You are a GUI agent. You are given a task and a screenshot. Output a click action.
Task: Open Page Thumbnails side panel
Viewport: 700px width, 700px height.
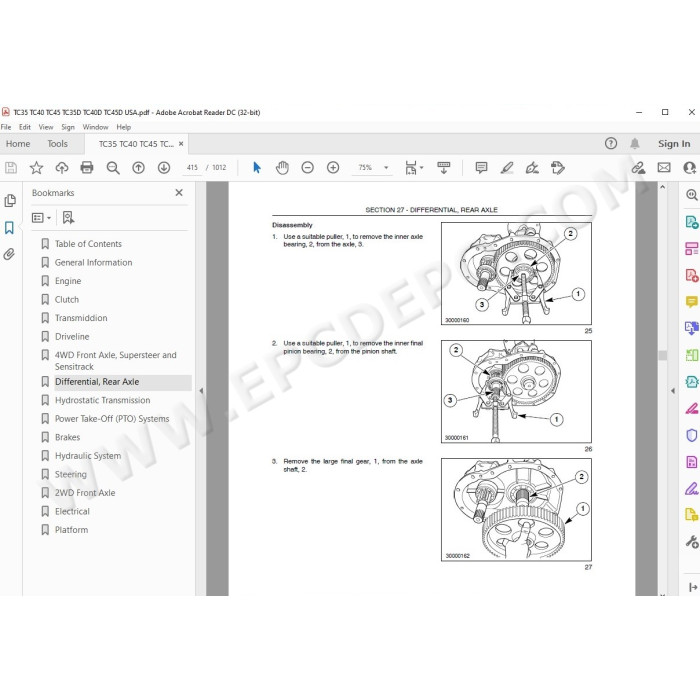tap(10, 201)
